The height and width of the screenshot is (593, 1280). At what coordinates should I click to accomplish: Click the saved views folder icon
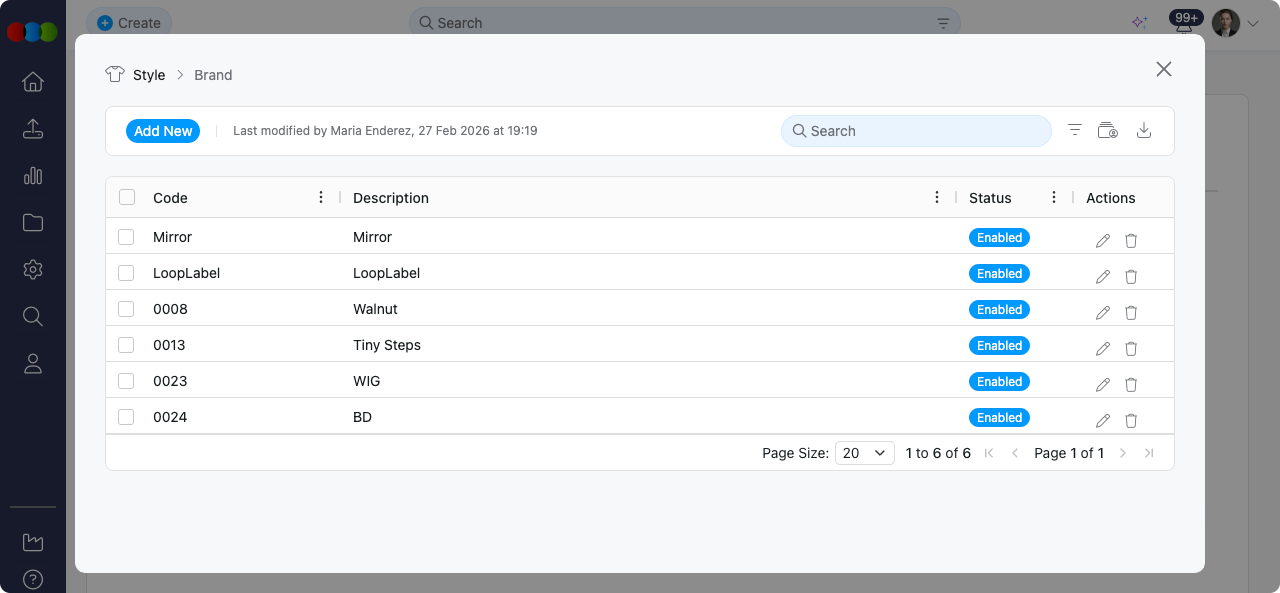(x=1107, y=131)
